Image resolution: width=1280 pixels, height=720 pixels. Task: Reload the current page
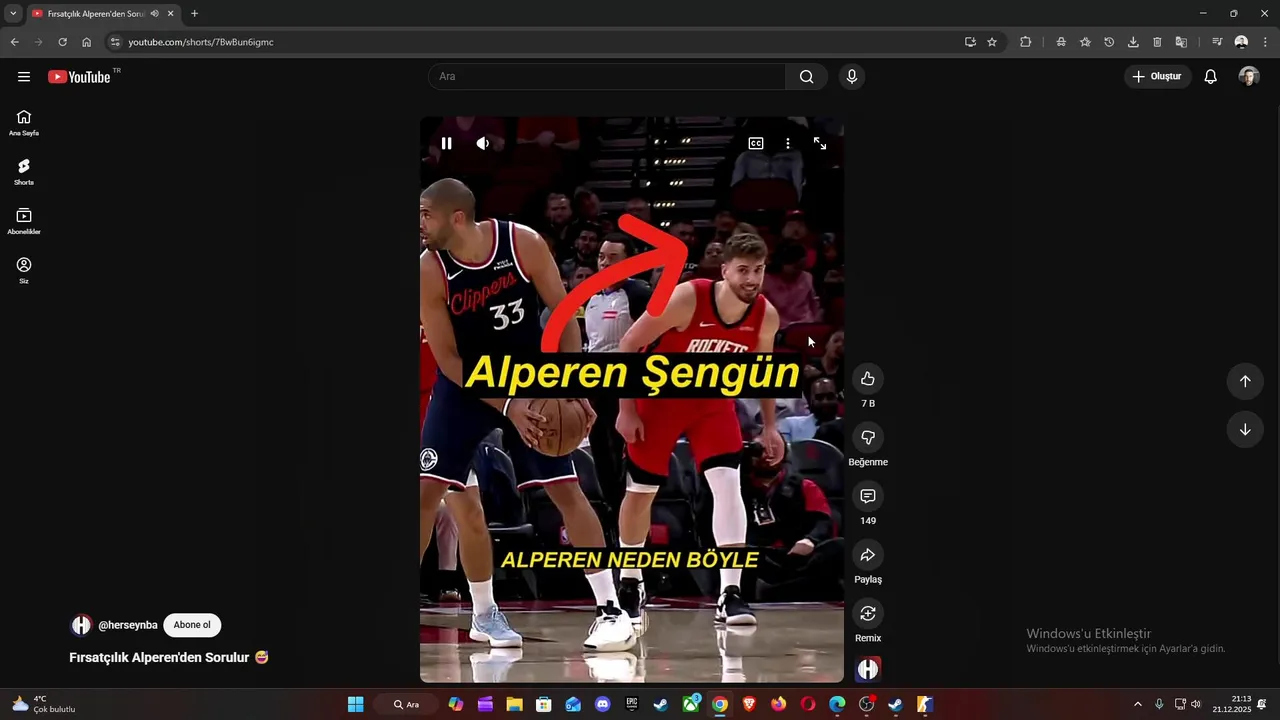click(x=62, y=42)
